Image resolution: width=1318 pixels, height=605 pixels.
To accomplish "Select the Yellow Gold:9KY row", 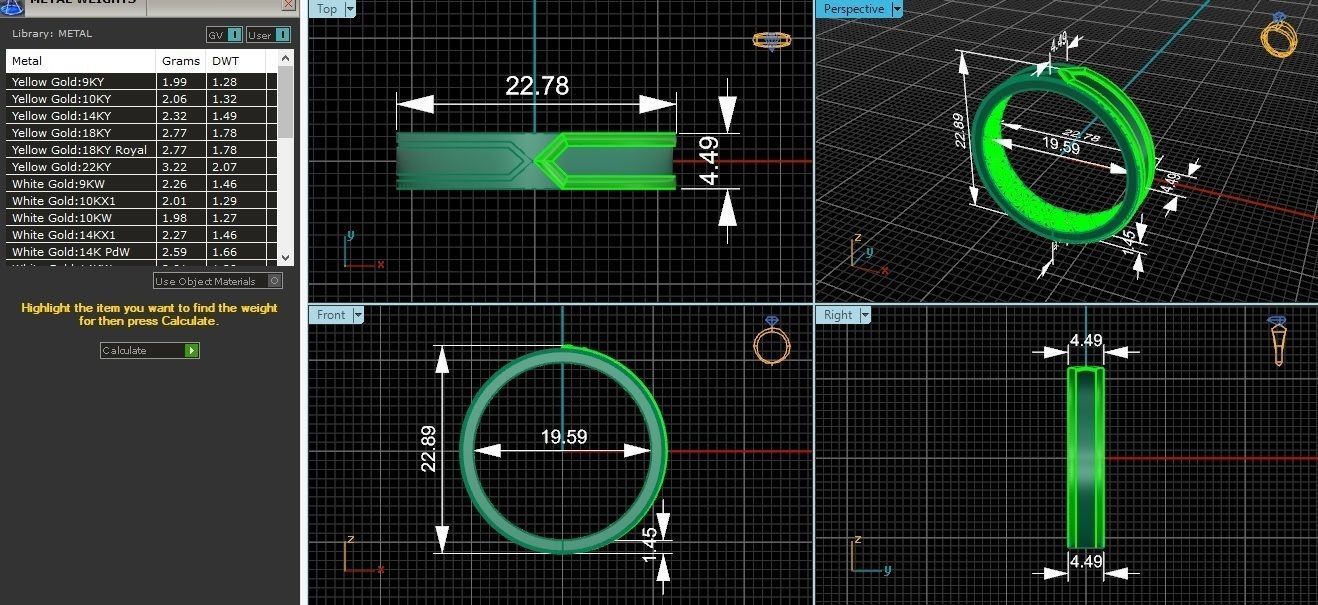I will pos(141,82).
